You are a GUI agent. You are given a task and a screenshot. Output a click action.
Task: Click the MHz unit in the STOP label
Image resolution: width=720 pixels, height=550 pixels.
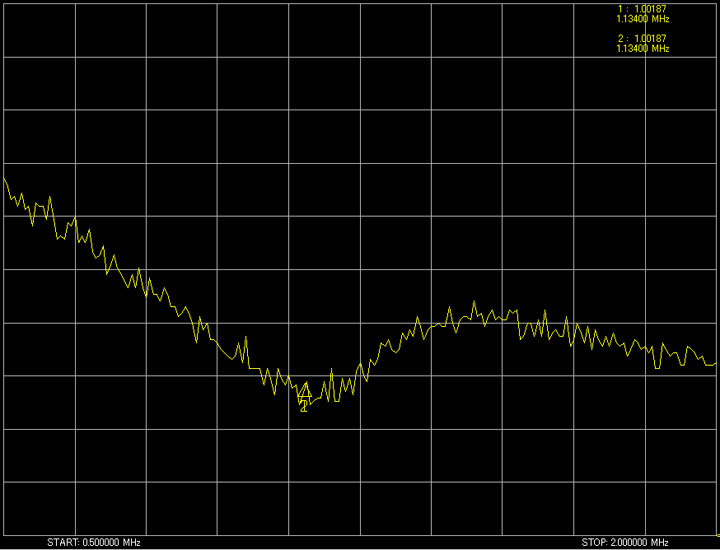point(659,542)
